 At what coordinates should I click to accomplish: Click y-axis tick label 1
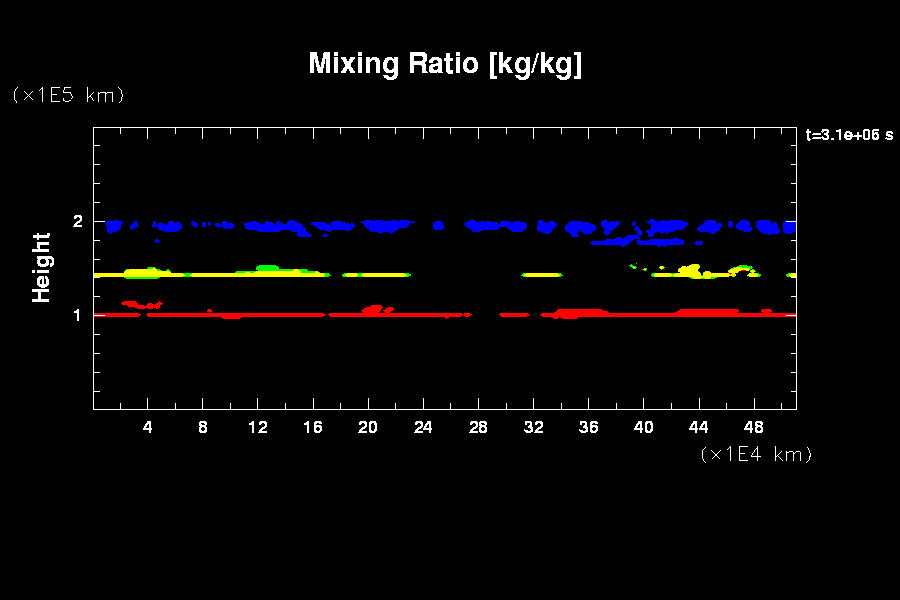(x=78, y=315)
